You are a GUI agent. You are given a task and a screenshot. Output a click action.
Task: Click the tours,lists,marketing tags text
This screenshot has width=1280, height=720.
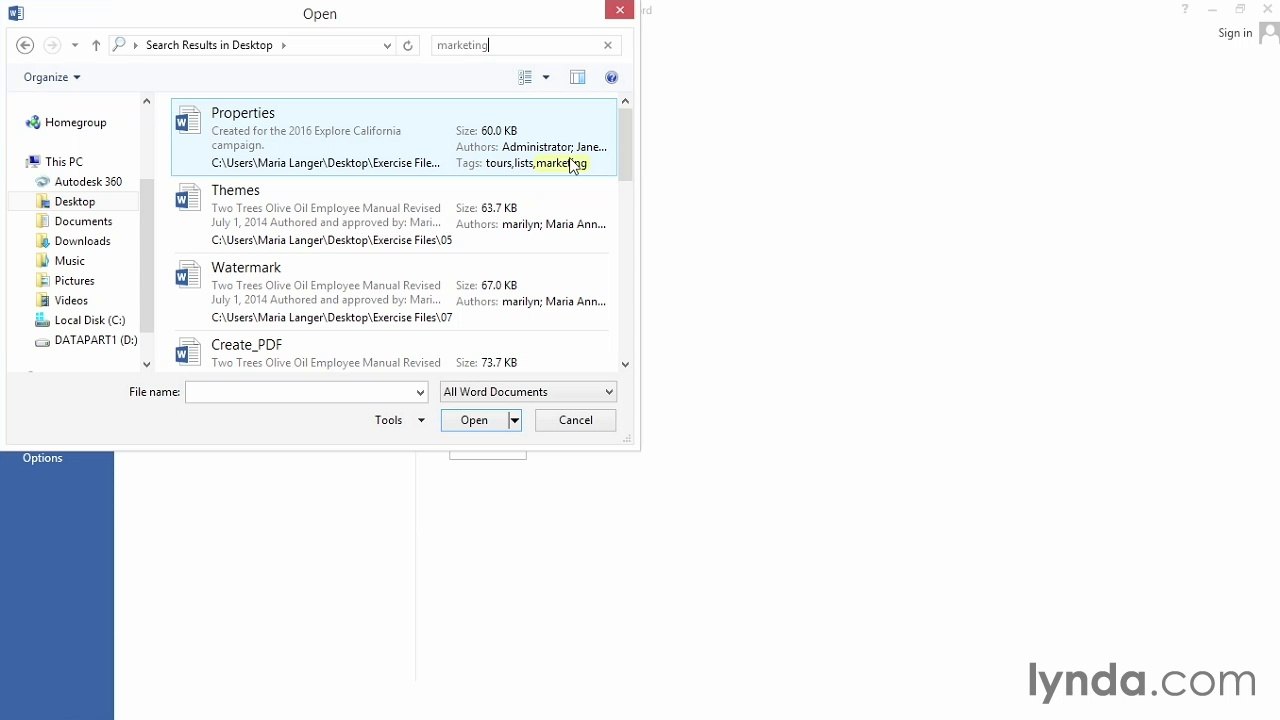pyautogui.click(x=536, y=163)
